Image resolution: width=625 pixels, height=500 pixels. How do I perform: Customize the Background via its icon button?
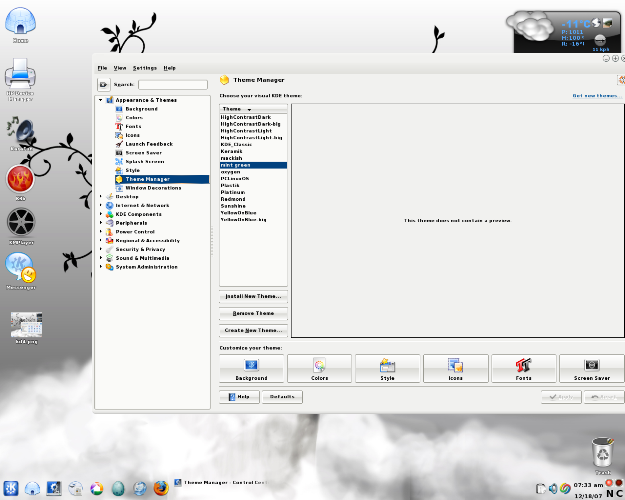point(252,369)
